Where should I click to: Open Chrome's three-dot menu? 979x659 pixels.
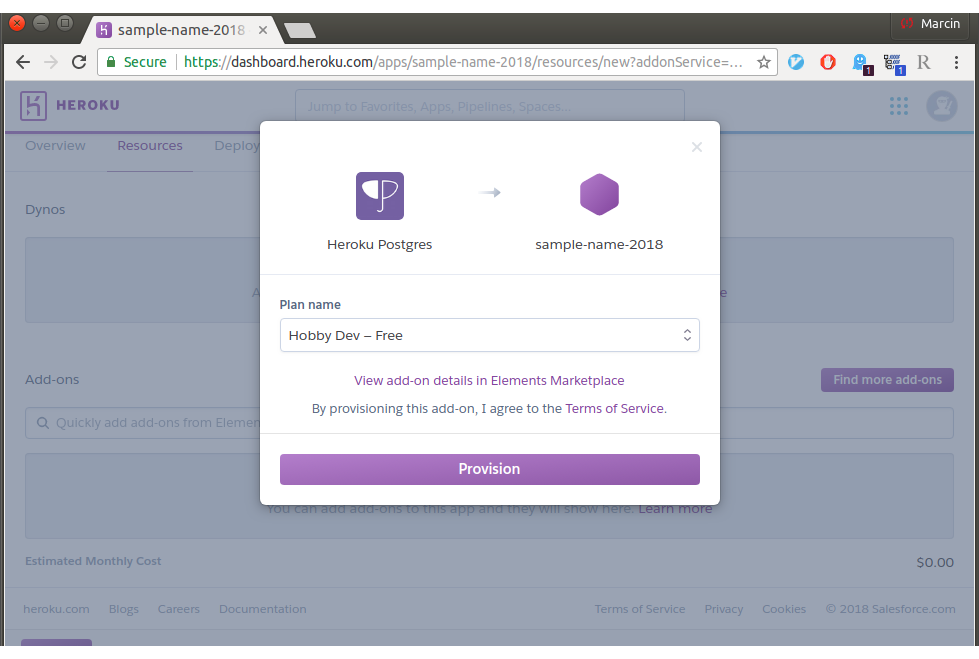point(956,62)
